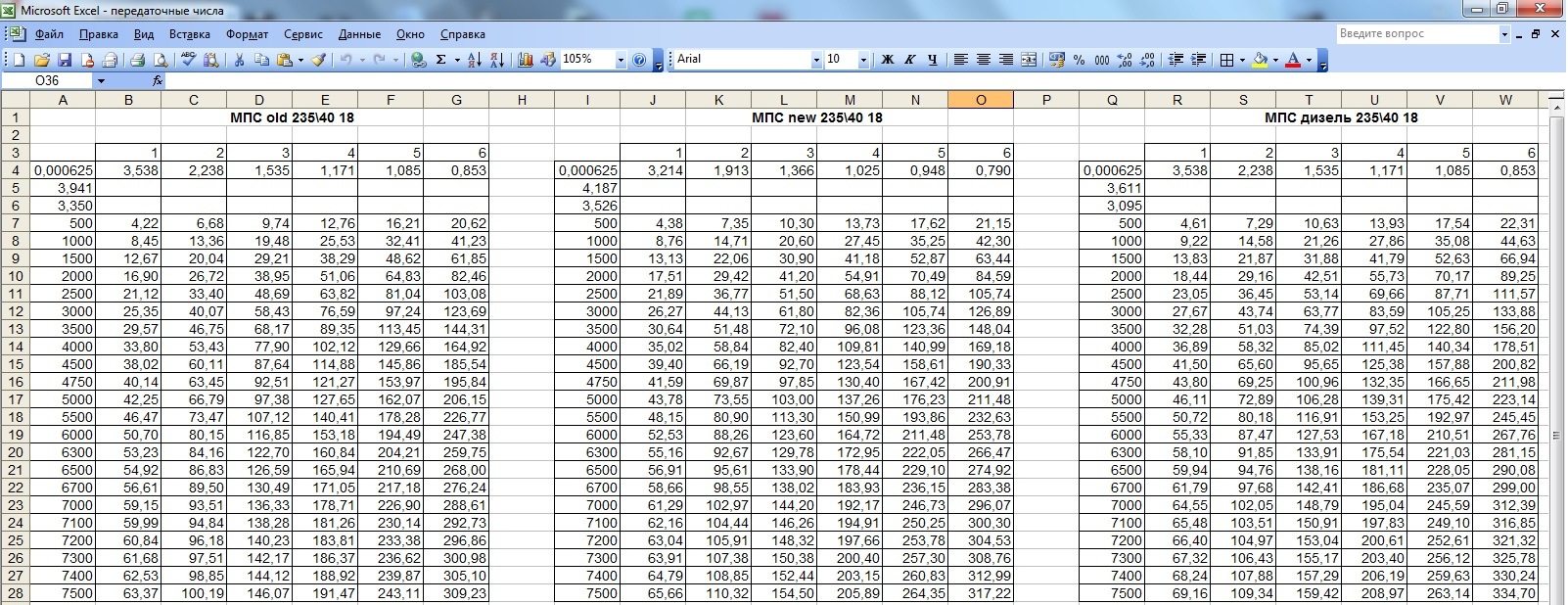The image size is (1568, 605).
Task: Align the cell text right
Action: (1006, 60)
